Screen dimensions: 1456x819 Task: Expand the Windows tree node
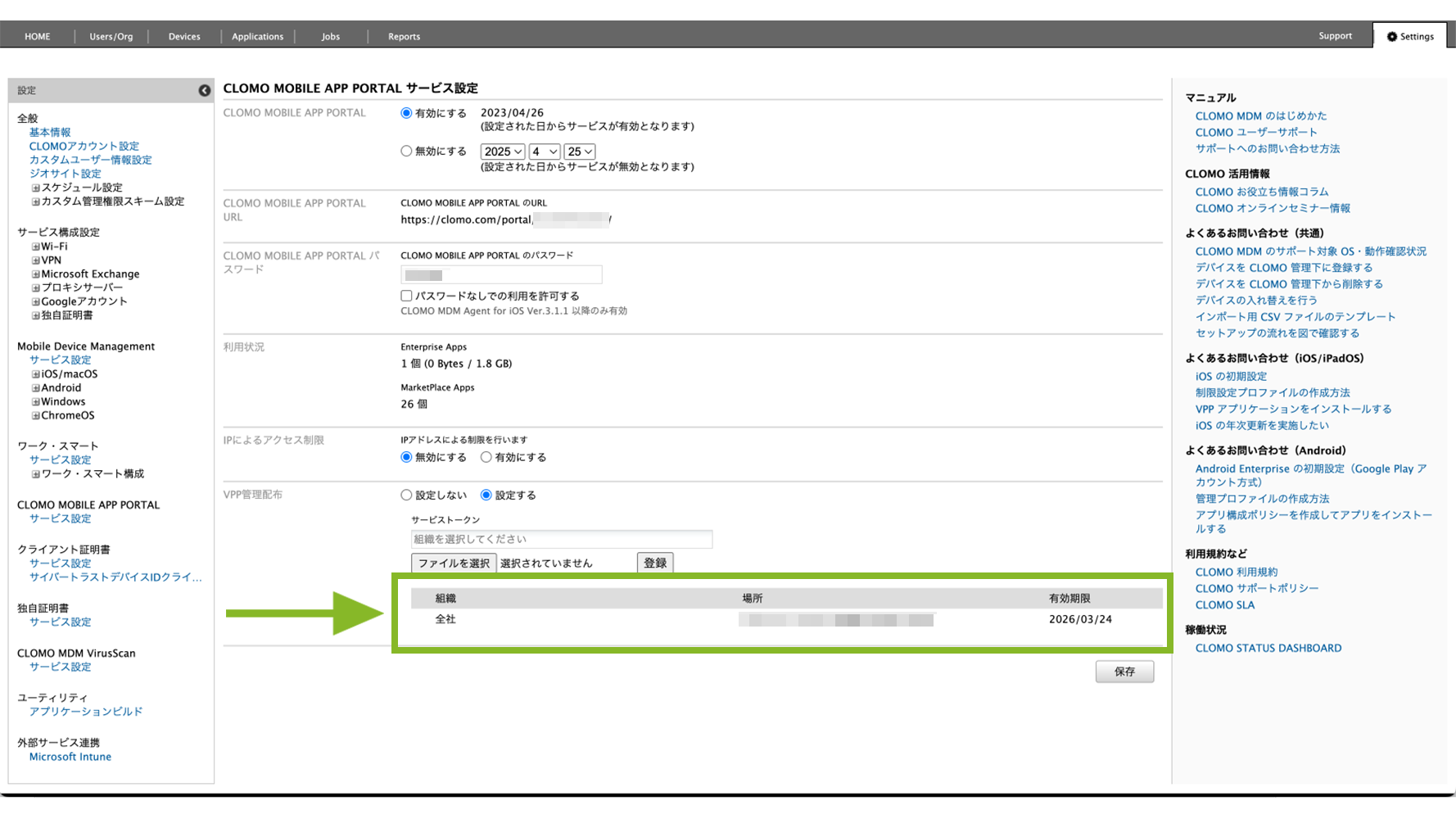coord(35,402)
